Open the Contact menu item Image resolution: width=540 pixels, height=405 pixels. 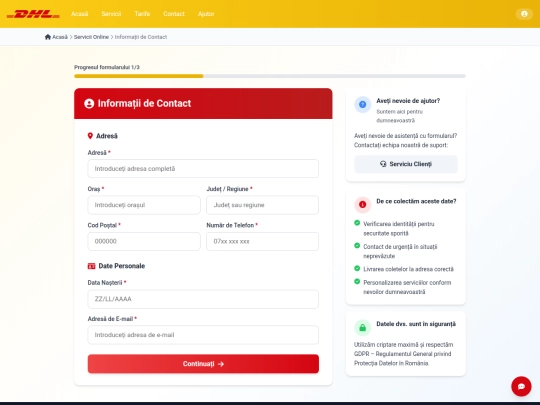pos(174,14)
